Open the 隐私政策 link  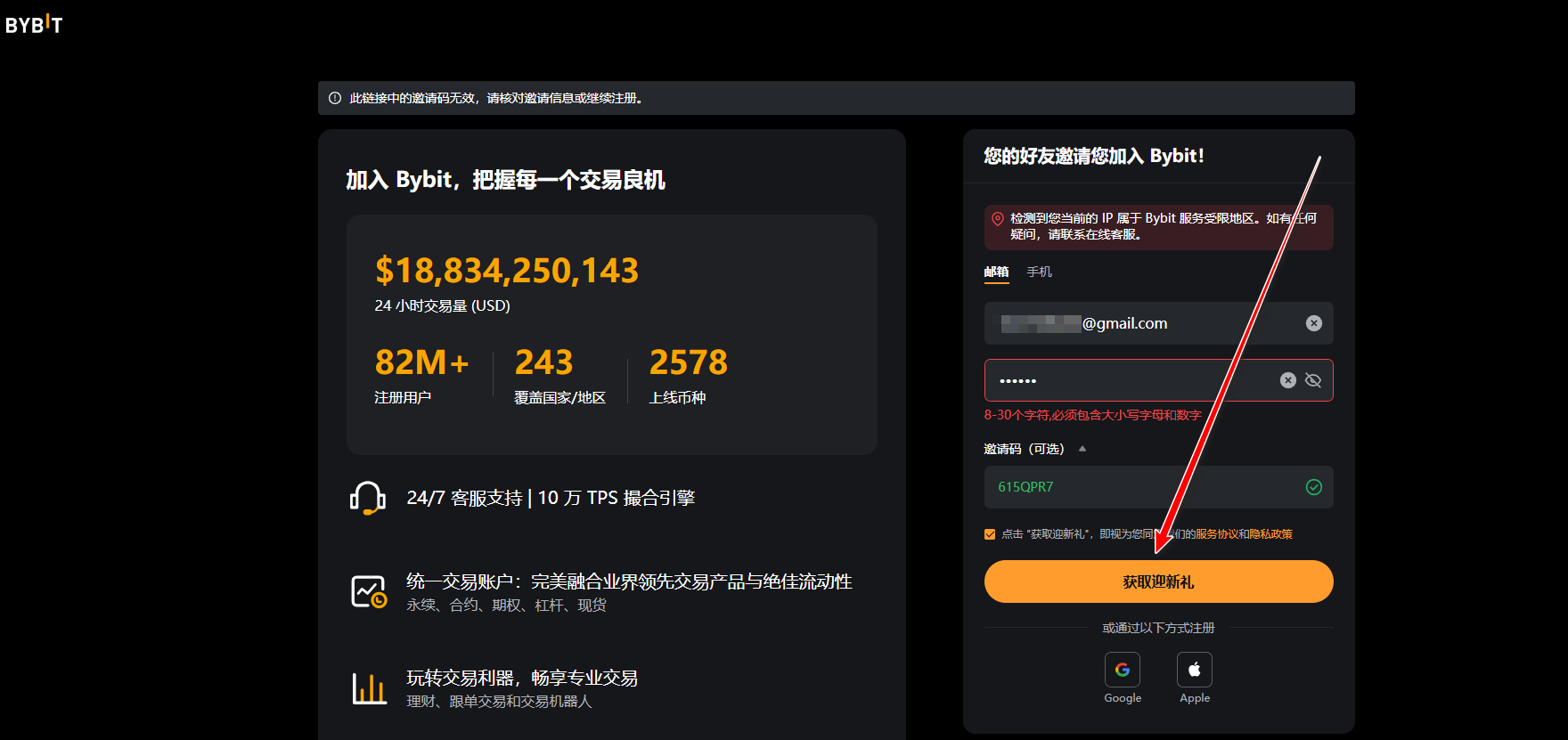[1270, 534]
